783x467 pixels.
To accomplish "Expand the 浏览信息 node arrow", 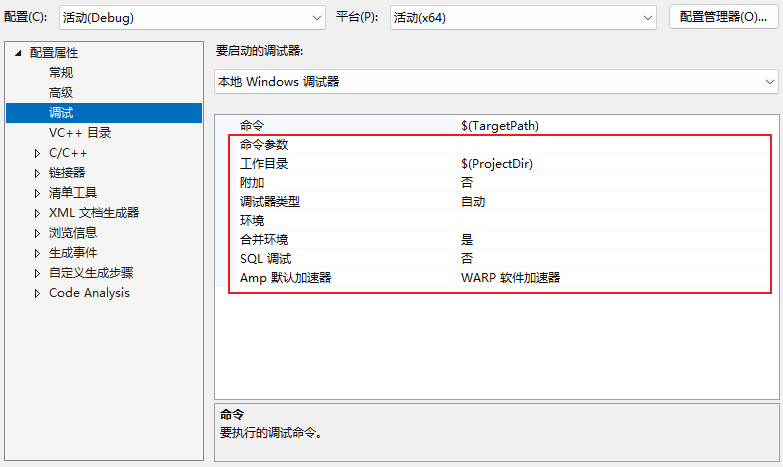I will tap(37, 233).
